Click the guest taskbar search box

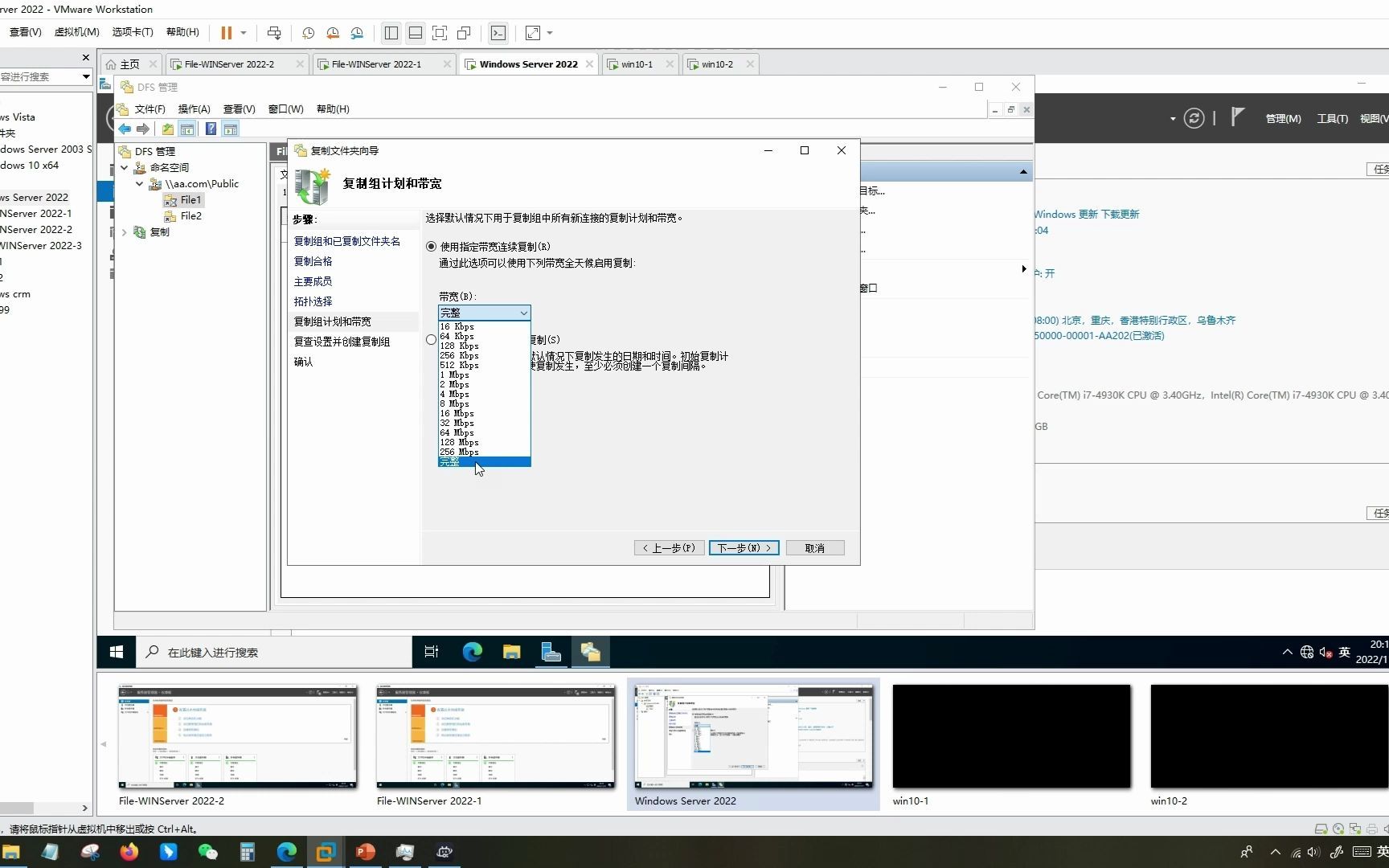pos(273,652)
